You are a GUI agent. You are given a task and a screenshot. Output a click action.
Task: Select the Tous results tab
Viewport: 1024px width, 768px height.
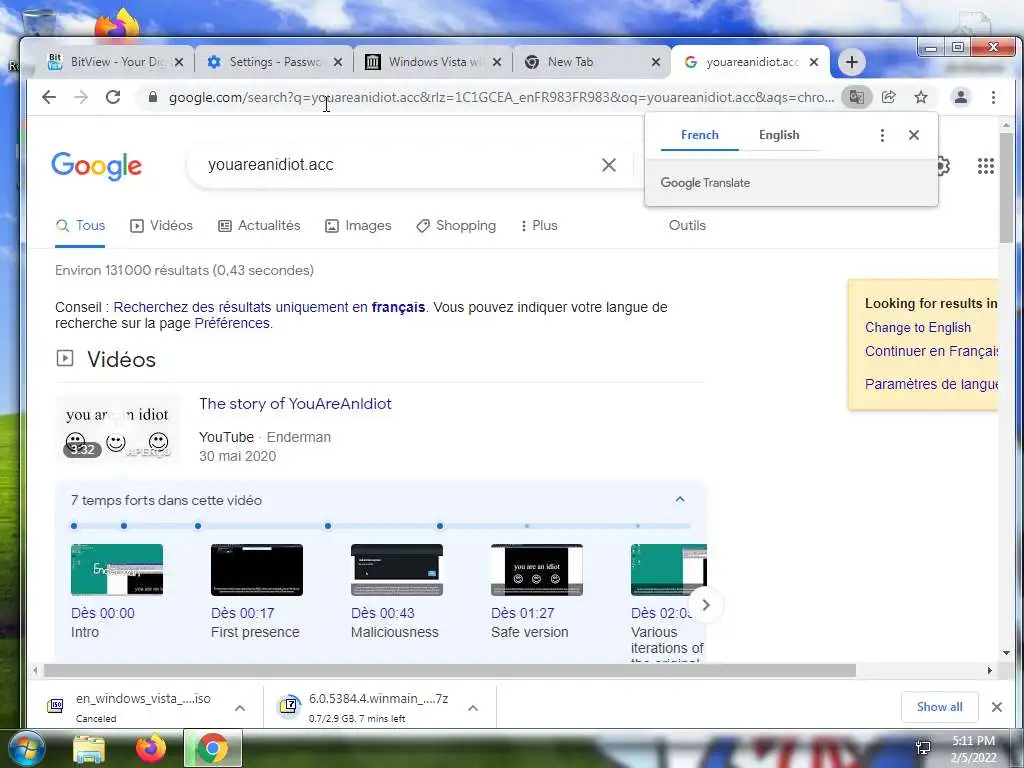[x=80, y=225]
